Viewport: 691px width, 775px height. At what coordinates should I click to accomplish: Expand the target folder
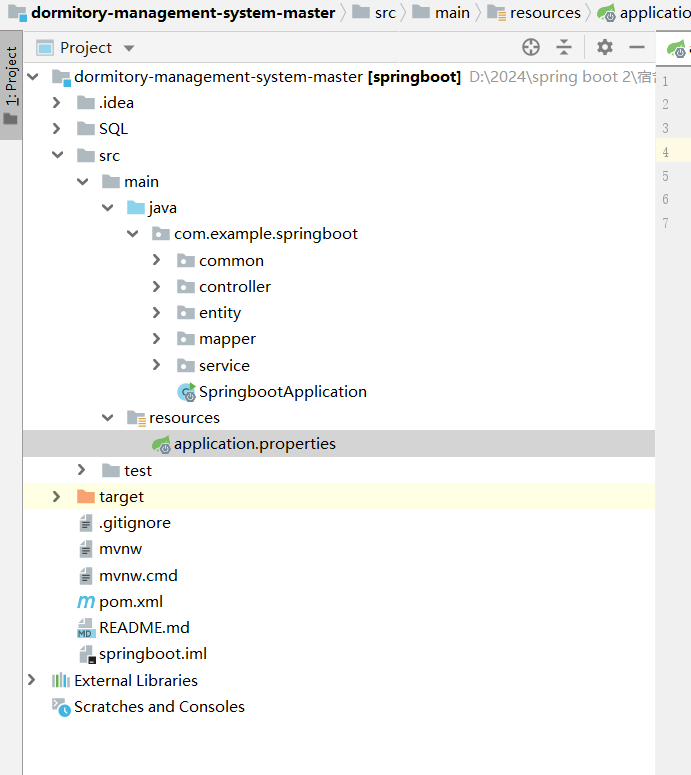58,497
